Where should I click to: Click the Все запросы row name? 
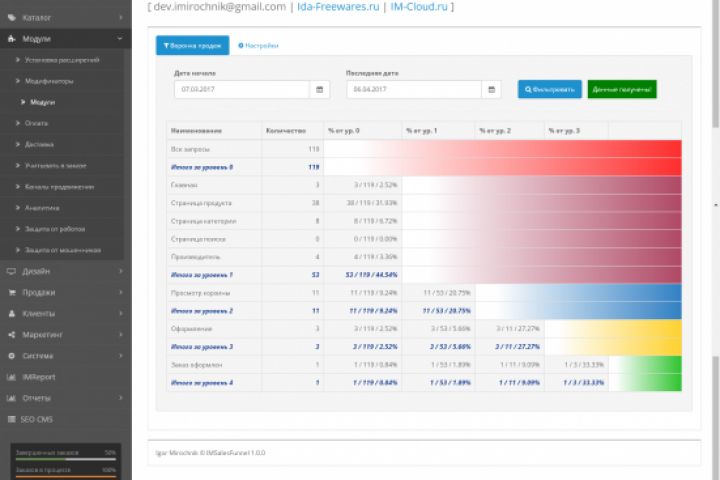click(190, 149)
